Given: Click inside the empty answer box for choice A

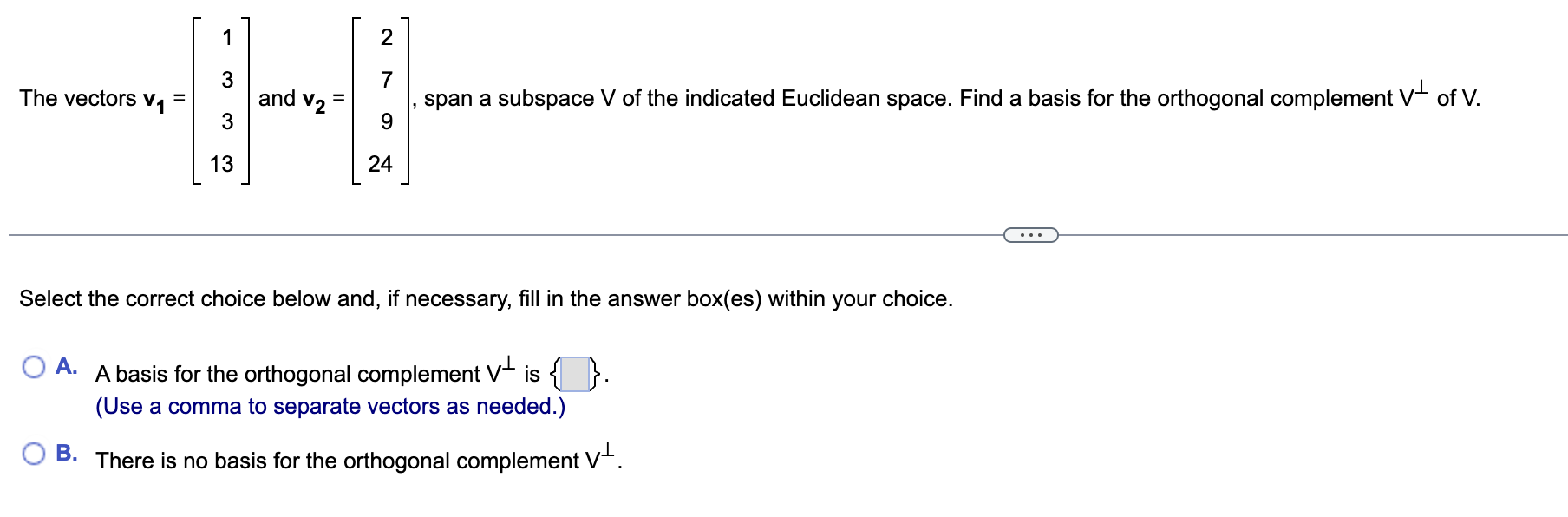Looking at the screenshot, I should click(x=573, y=373).
